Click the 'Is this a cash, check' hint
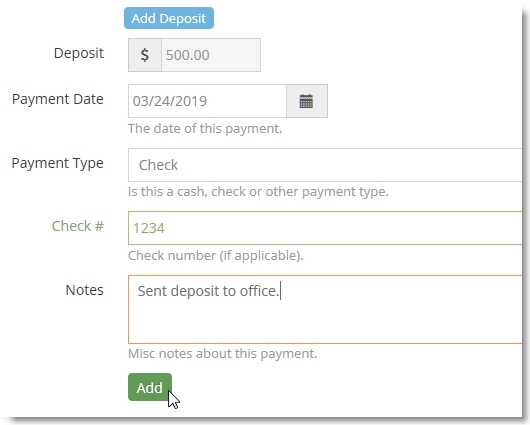This screenshot has width=530, height=425. tap(258, 192)
